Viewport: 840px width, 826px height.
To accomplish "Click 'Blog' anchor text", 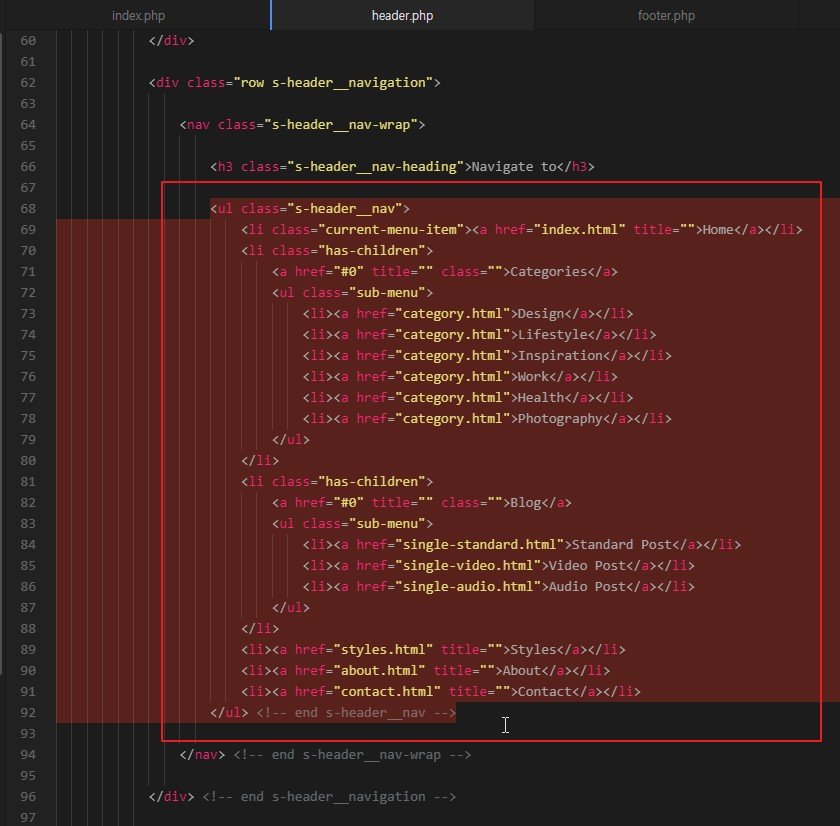I will pyautogui.click(x=526, y=502).
